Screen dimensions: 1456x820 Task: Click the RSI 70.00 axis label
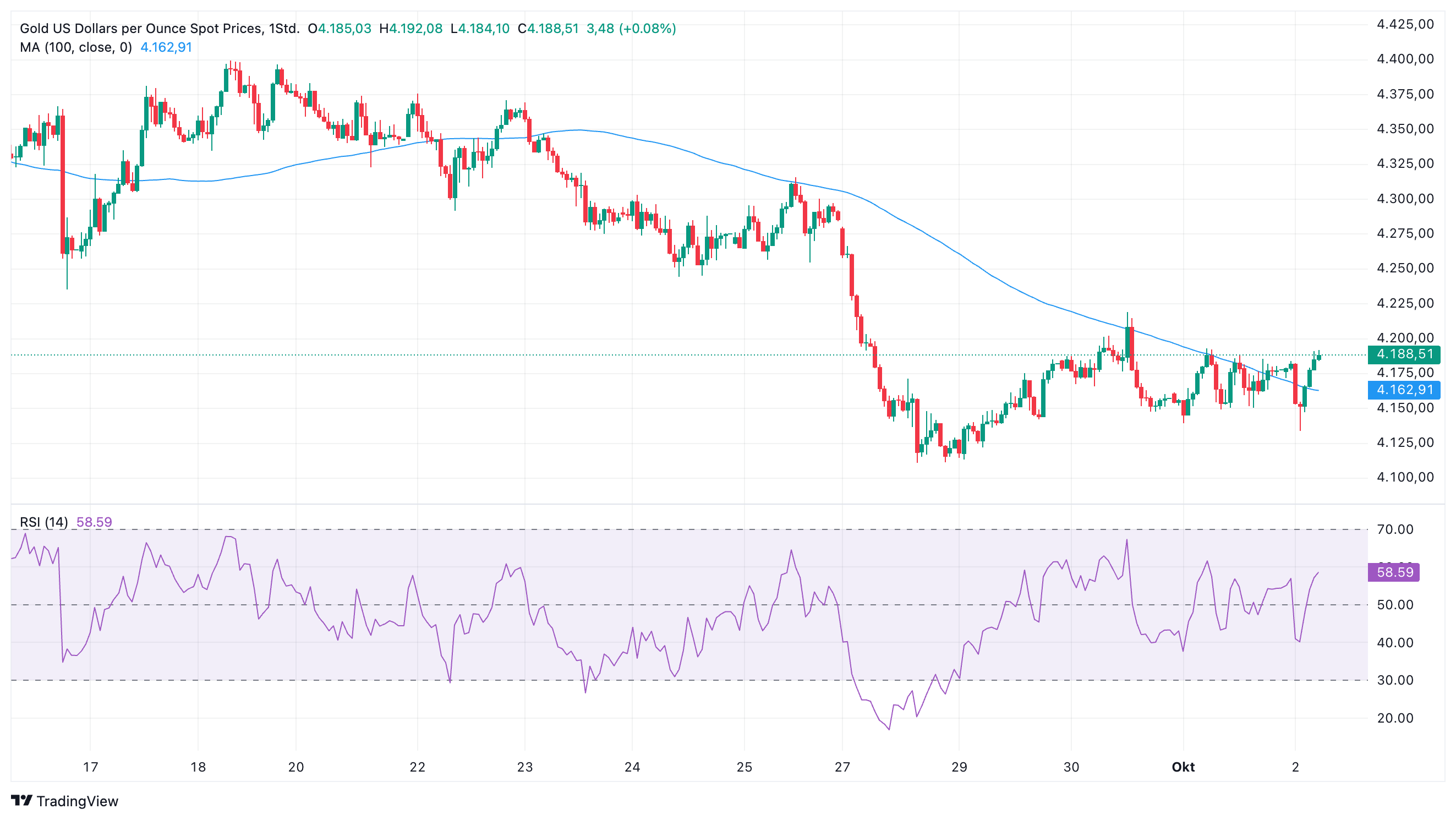(1395, 529)
